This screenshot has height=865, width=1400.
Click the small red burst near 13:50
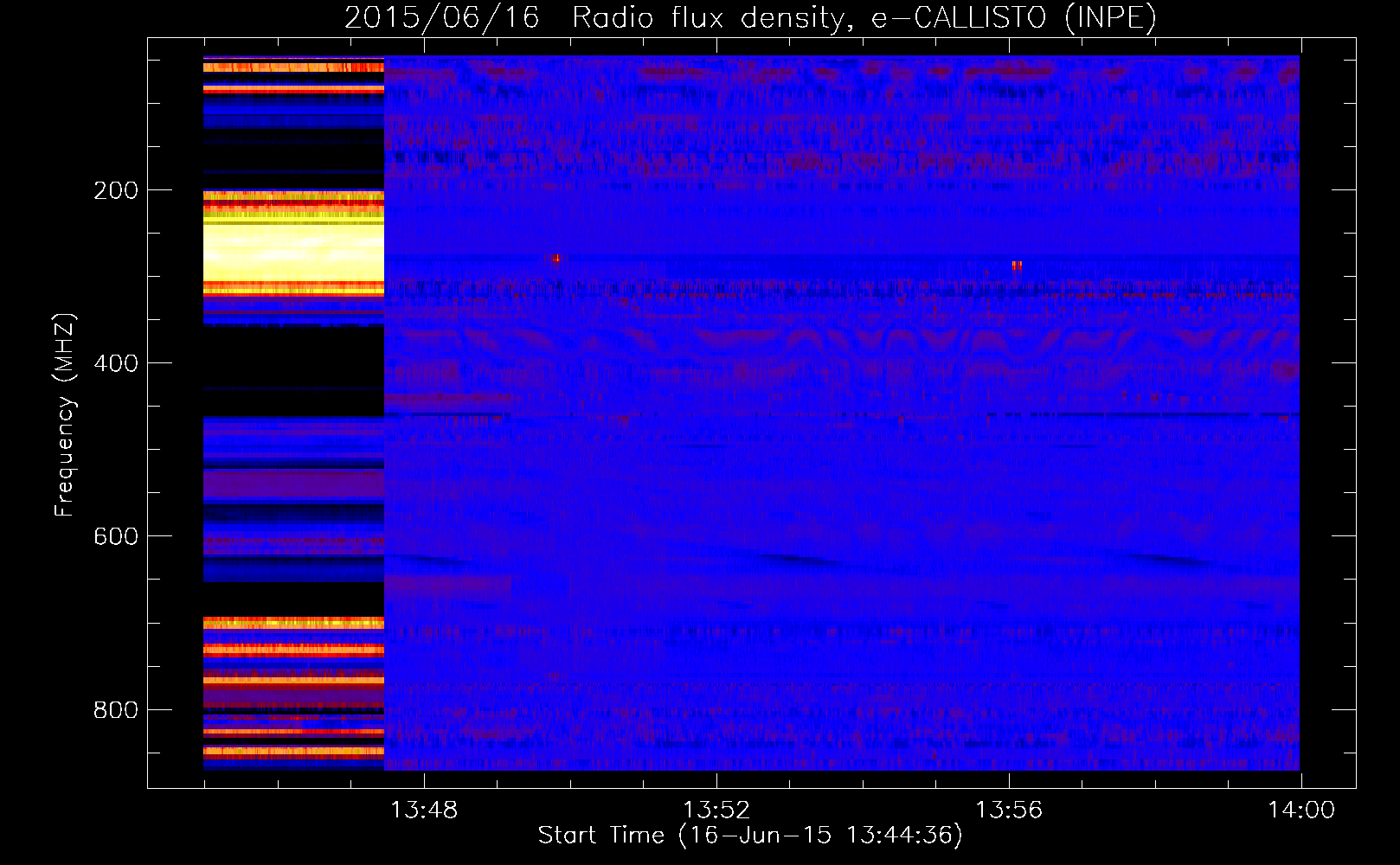556,258
